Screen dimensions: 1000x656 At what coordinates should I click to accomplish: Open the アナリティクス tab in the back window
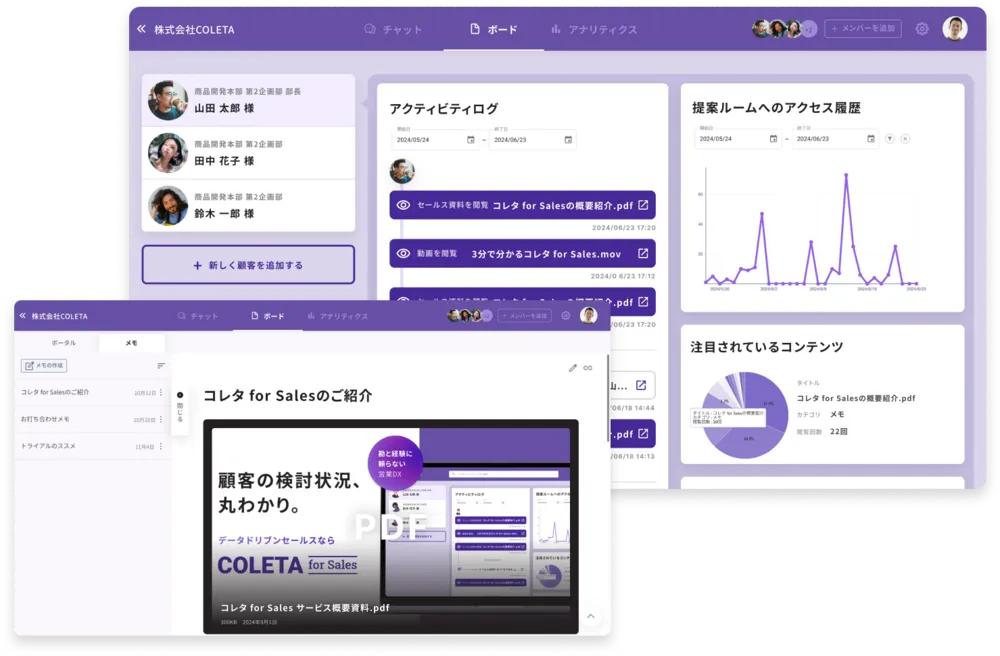tap(594, 29)
